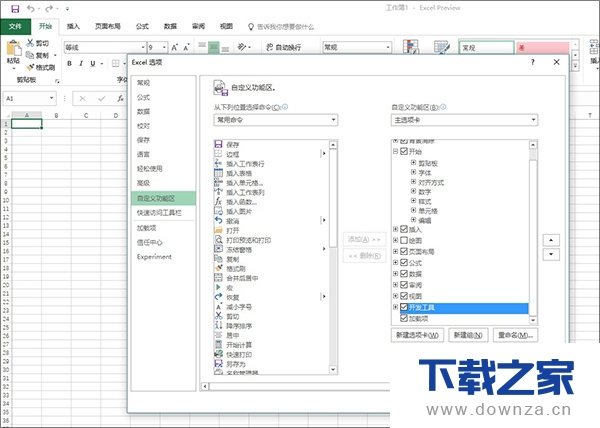Open the font size dropdown in the ribbon

(x=164, y=47)
